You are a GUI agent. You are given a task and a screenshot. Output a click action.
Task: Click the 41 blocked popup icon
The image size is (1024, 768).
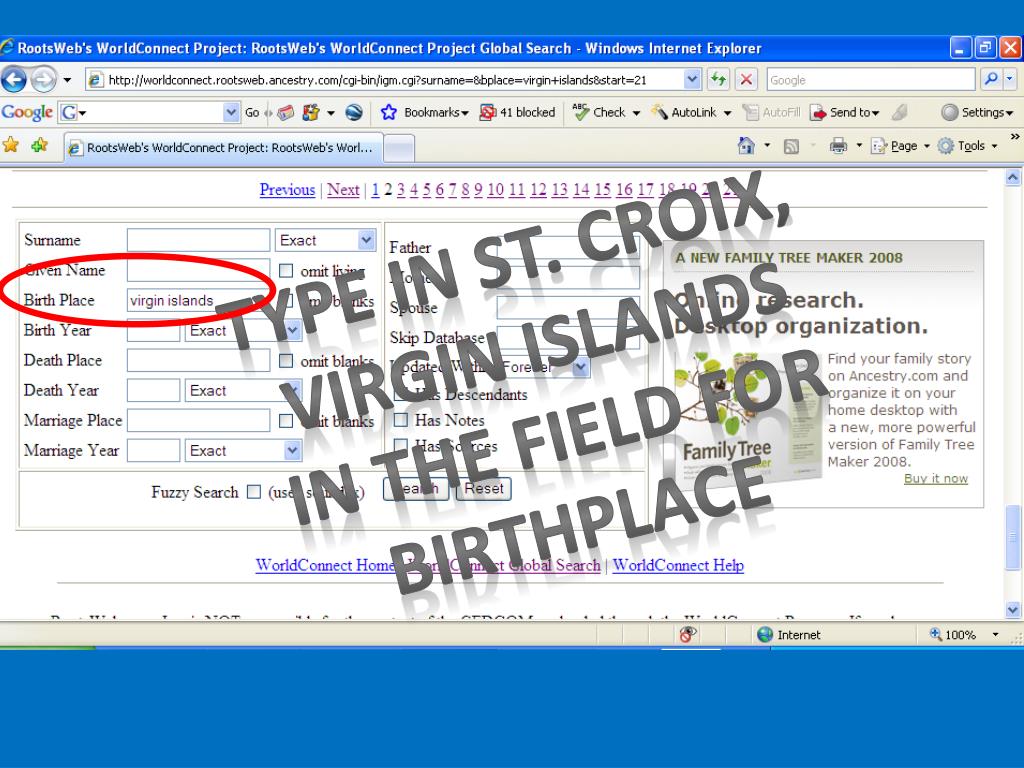click(x=487, y=112)
